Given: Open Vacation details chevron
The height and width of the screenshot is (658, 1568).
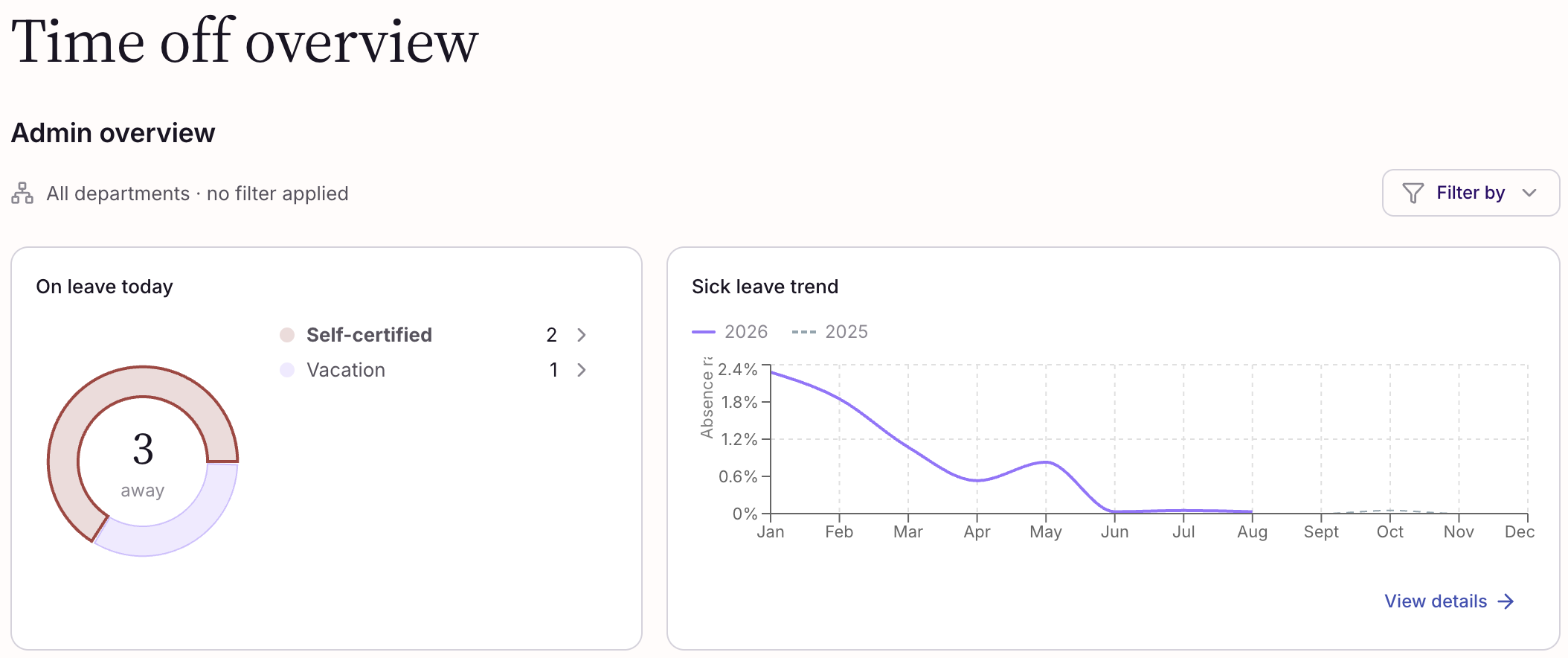Looking at the screenshot, I should pos(582,370).
